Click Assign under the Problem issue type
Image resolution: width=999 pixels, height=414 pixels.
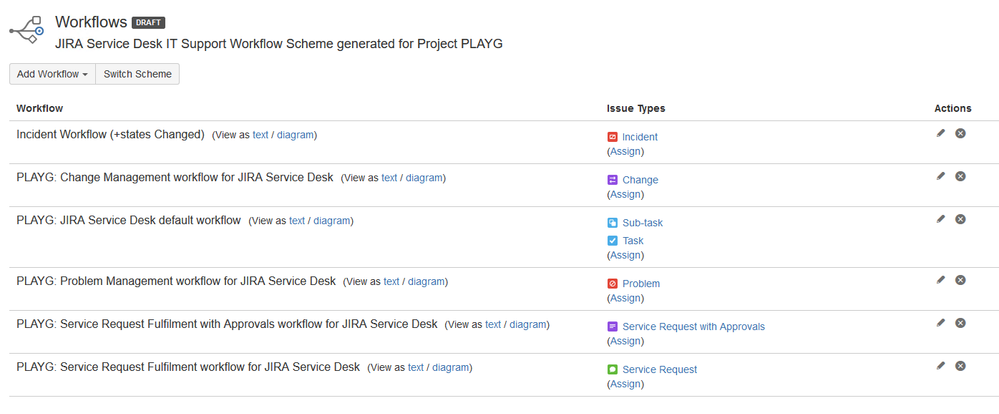click(x=625, y=298)
